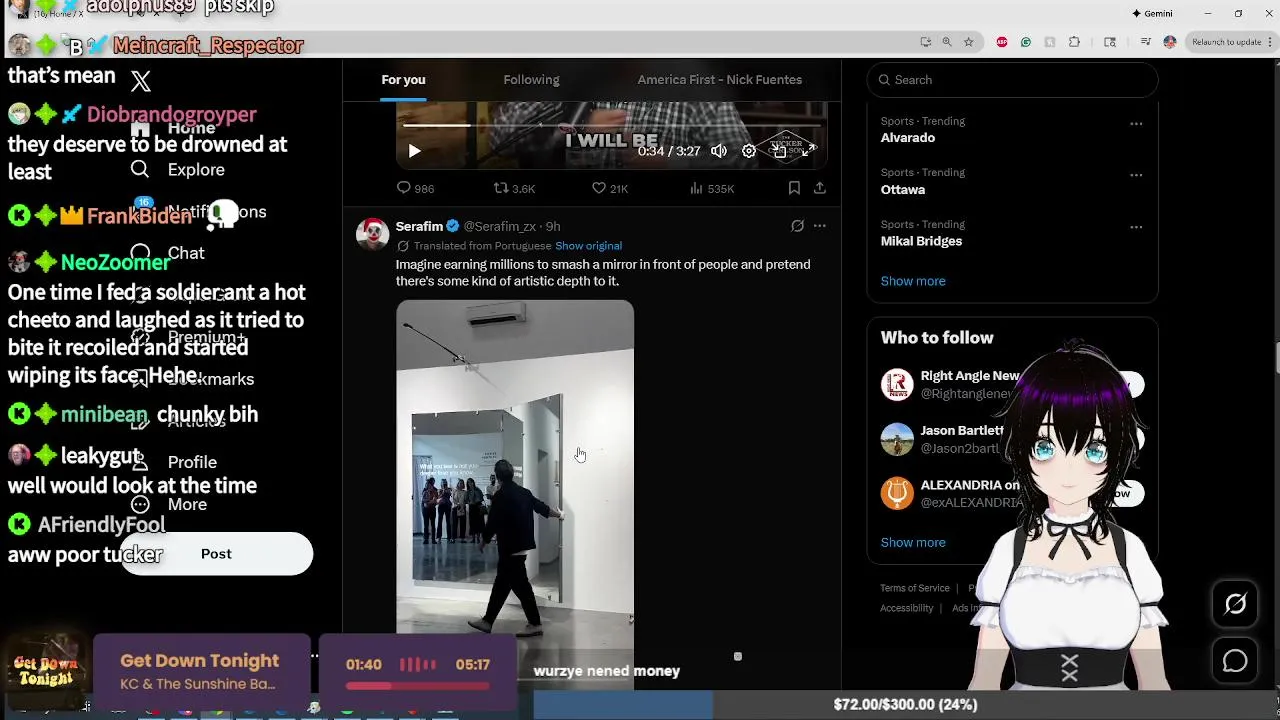The height and width of the screenshot is (720, 1280).
Task: Seek the Get Down Tonight song progress bar
Action: 418,686
